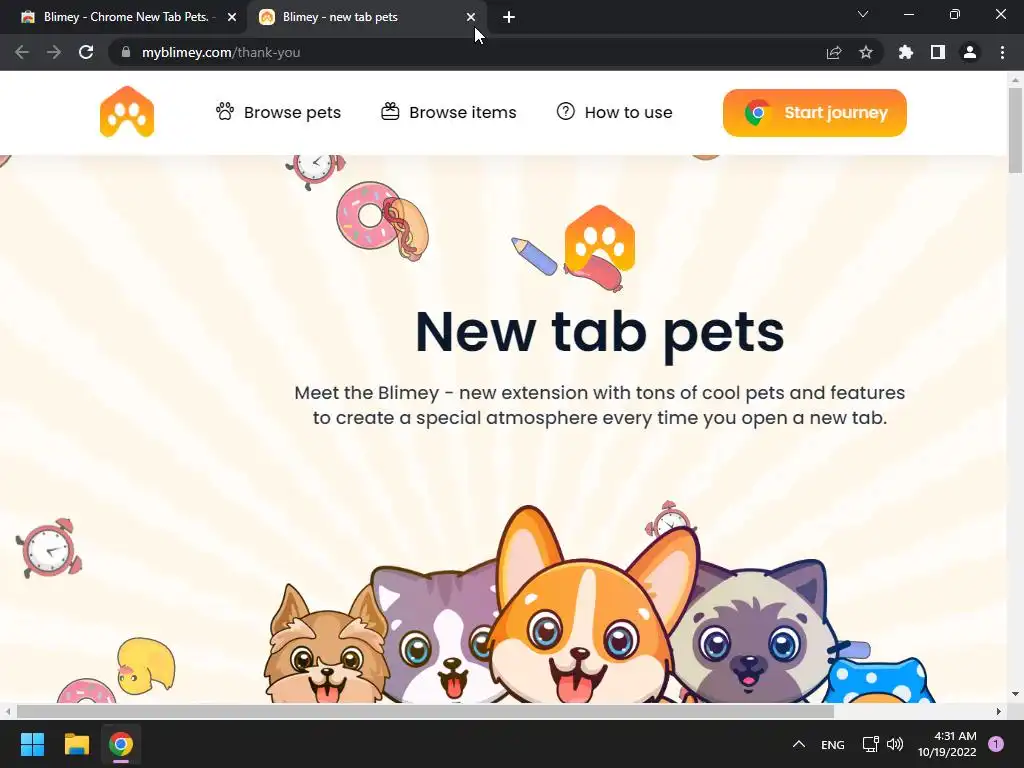Close the Chrome New Tab Pets tab

(x=232, y=17)
